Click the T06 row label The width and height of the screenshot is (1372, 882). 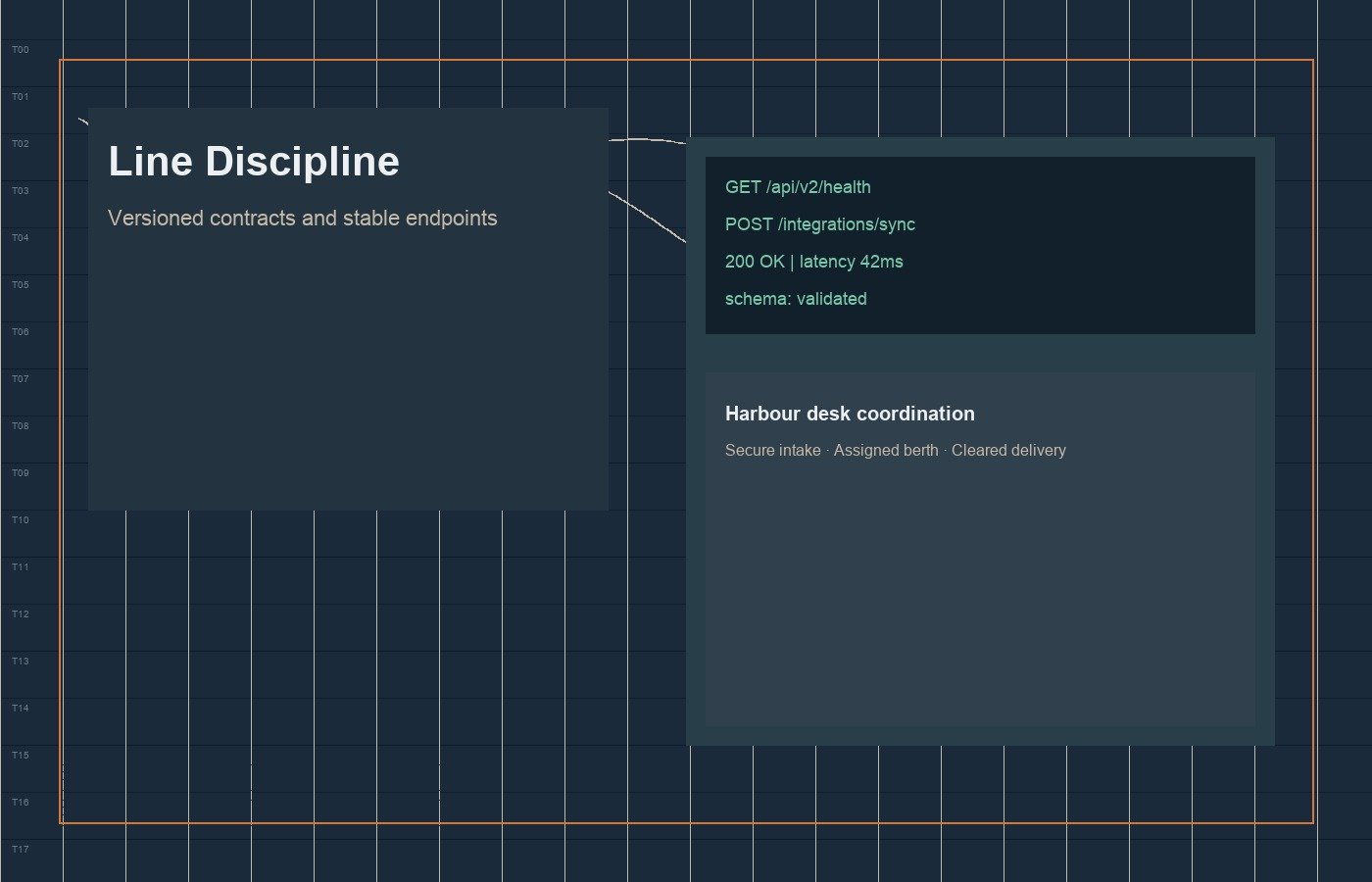click(21, 332)
